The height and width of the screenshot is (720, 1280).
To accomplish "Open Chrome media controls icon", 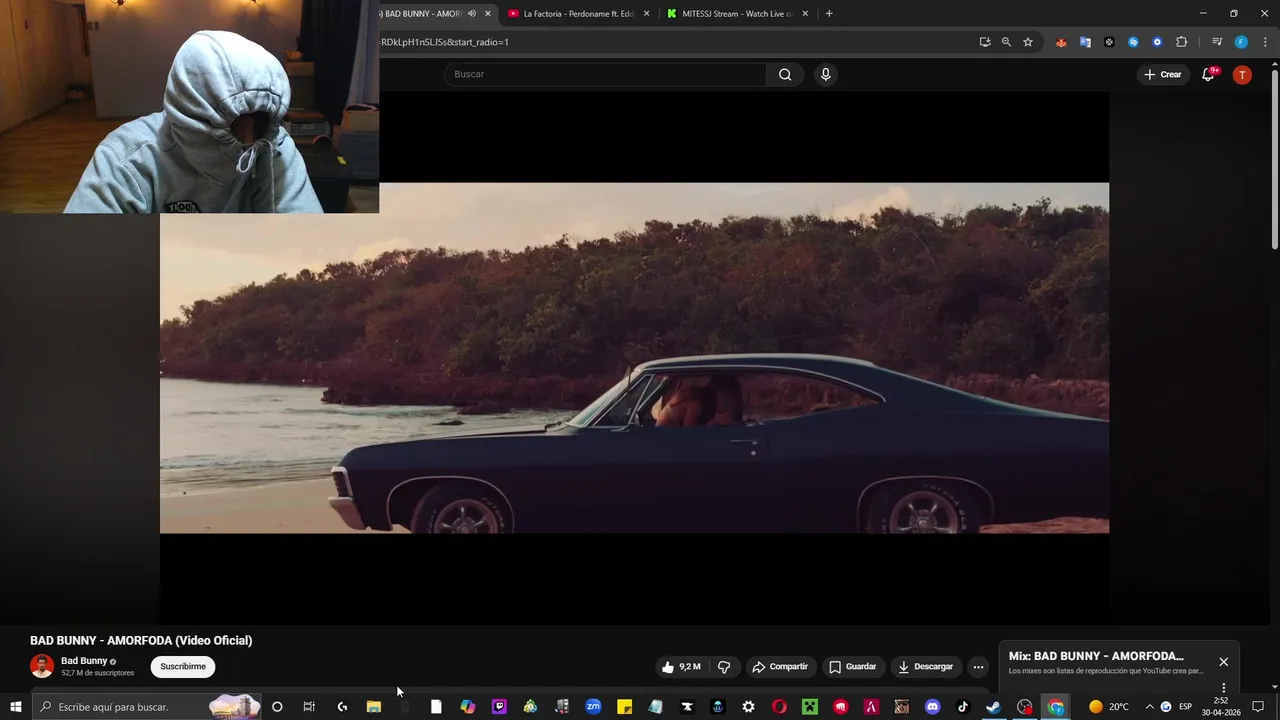I will point(1217,42).
